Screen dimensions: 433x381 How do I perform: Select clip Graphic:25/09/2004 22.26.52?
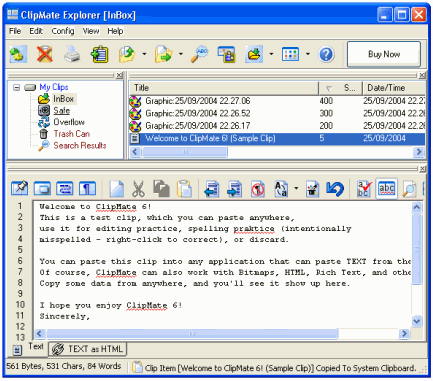point(277,113)
